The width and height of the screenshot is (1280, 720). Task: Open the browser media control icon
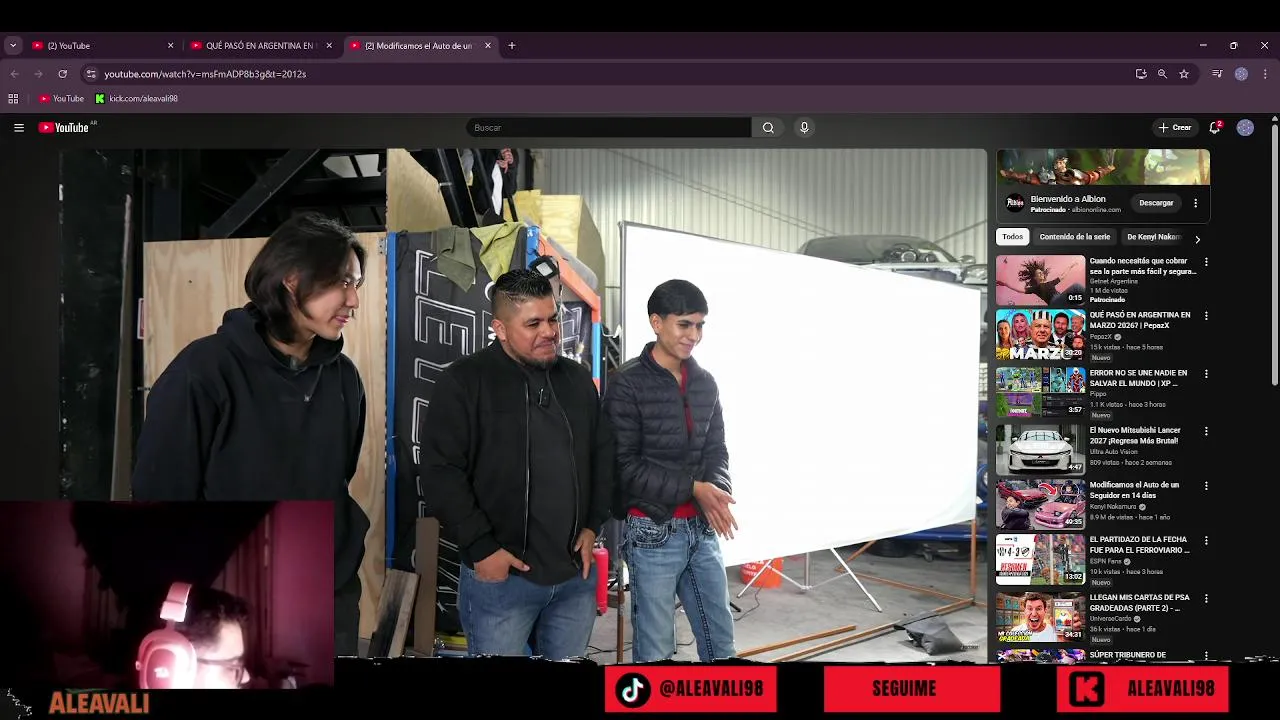(1217, 74)
